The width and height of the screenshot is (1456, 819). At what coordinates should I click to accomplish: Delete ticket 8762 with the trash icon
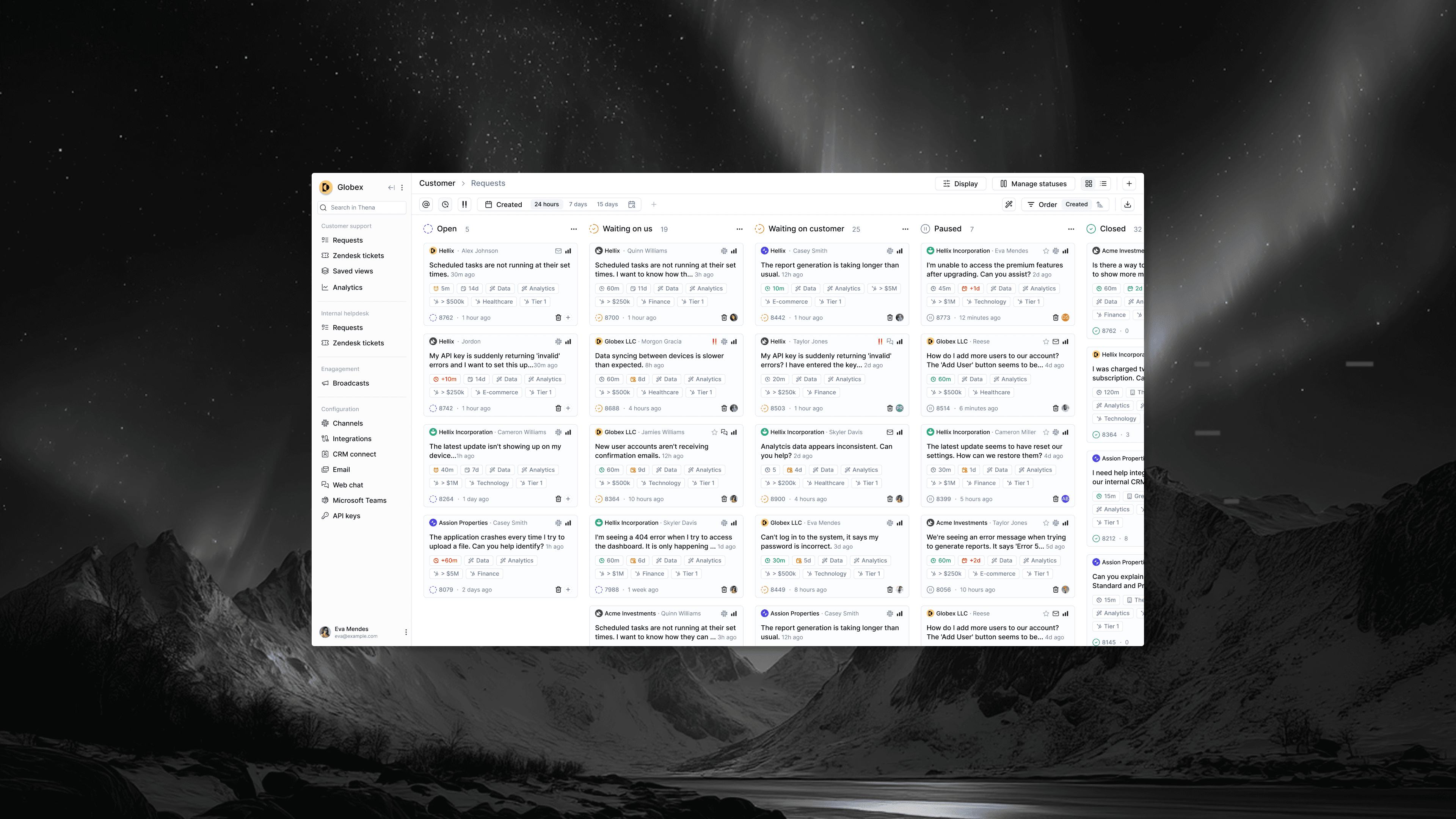(x=558, y=318)
